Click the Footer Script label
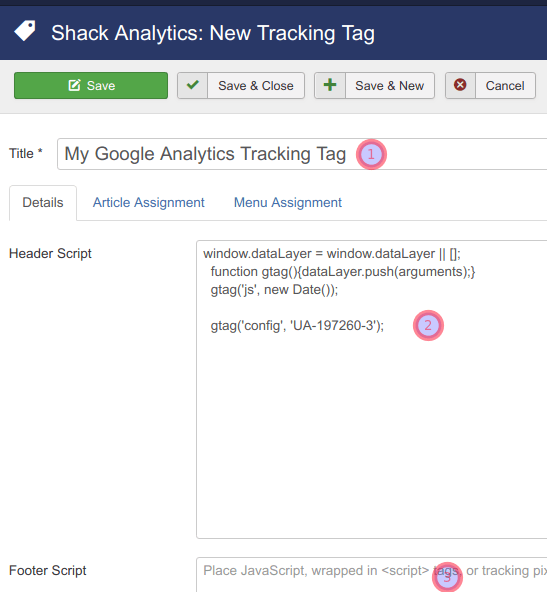547x592 pixels. point(48,570)
